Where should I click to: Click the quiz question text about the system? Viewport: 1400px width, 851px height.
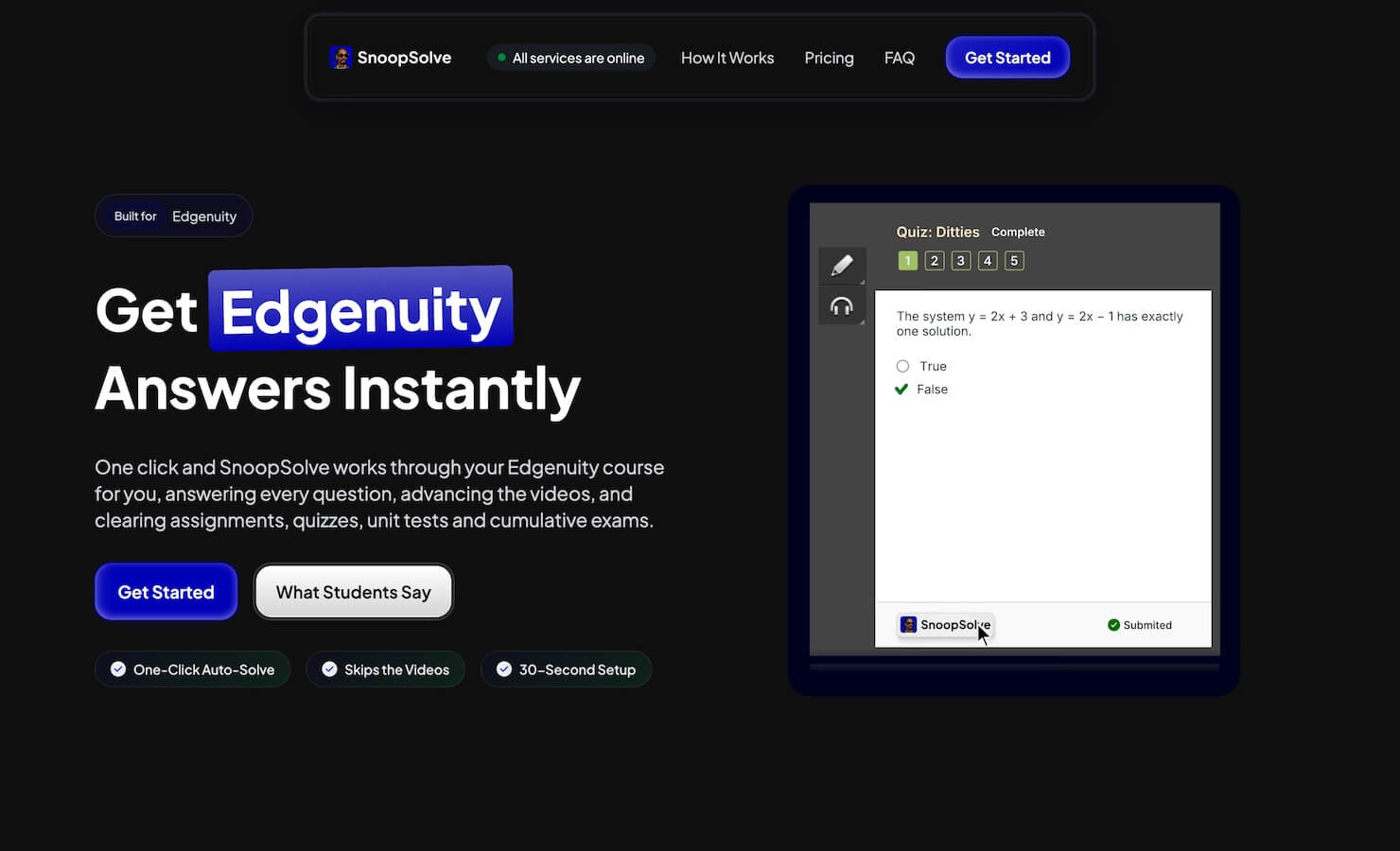(1040, 323)
